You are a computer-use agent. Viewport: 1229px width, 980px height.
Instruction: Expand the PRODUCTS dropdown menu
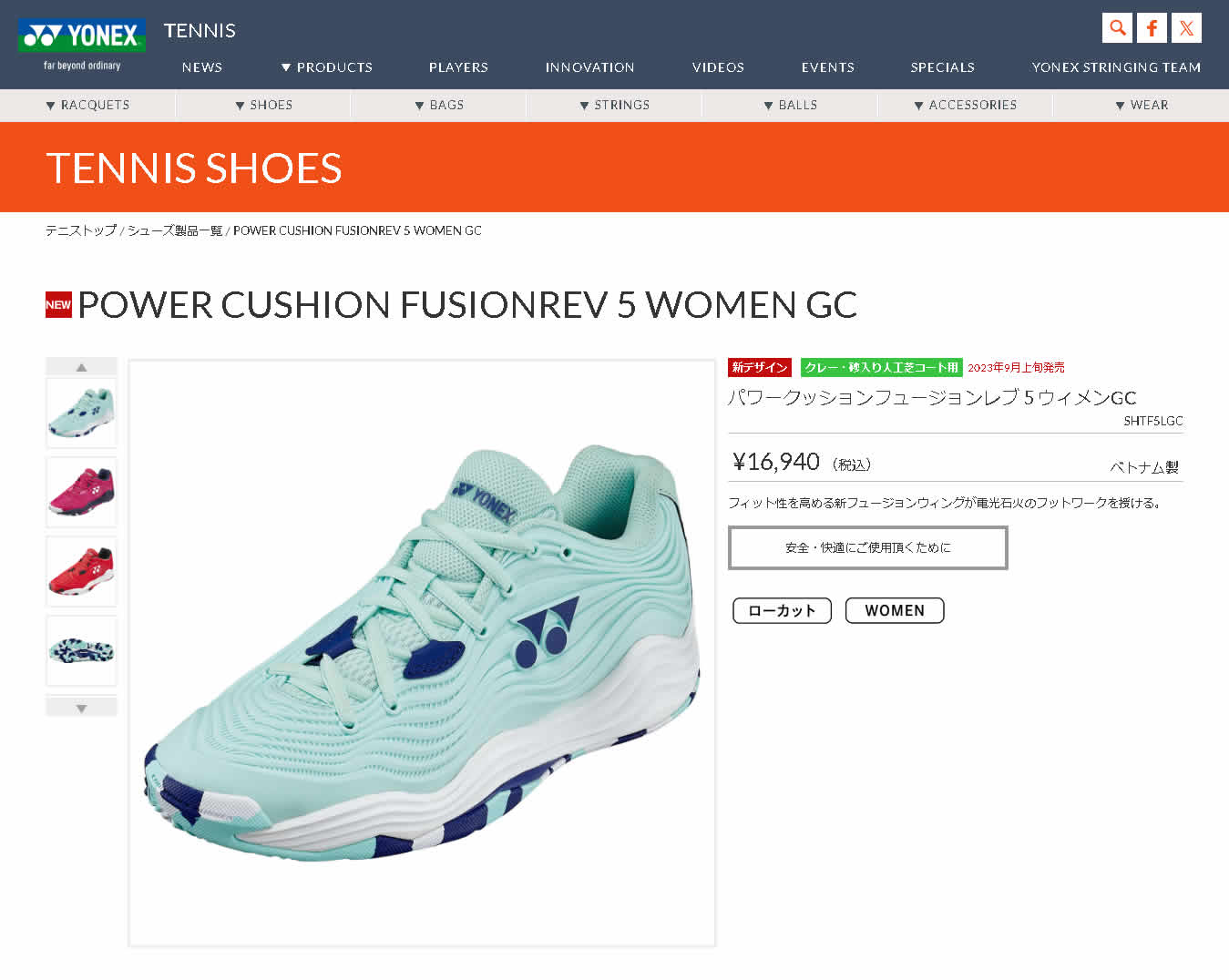click(x=326, y=67)
